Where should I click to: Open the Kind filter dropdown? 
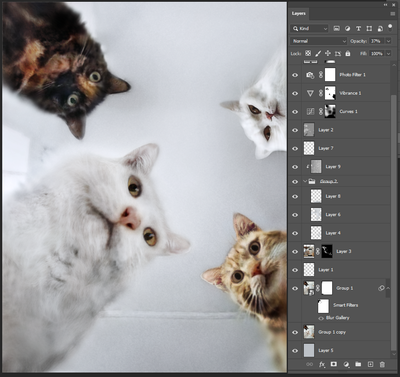pyautogui.click(x=310, y=29)
